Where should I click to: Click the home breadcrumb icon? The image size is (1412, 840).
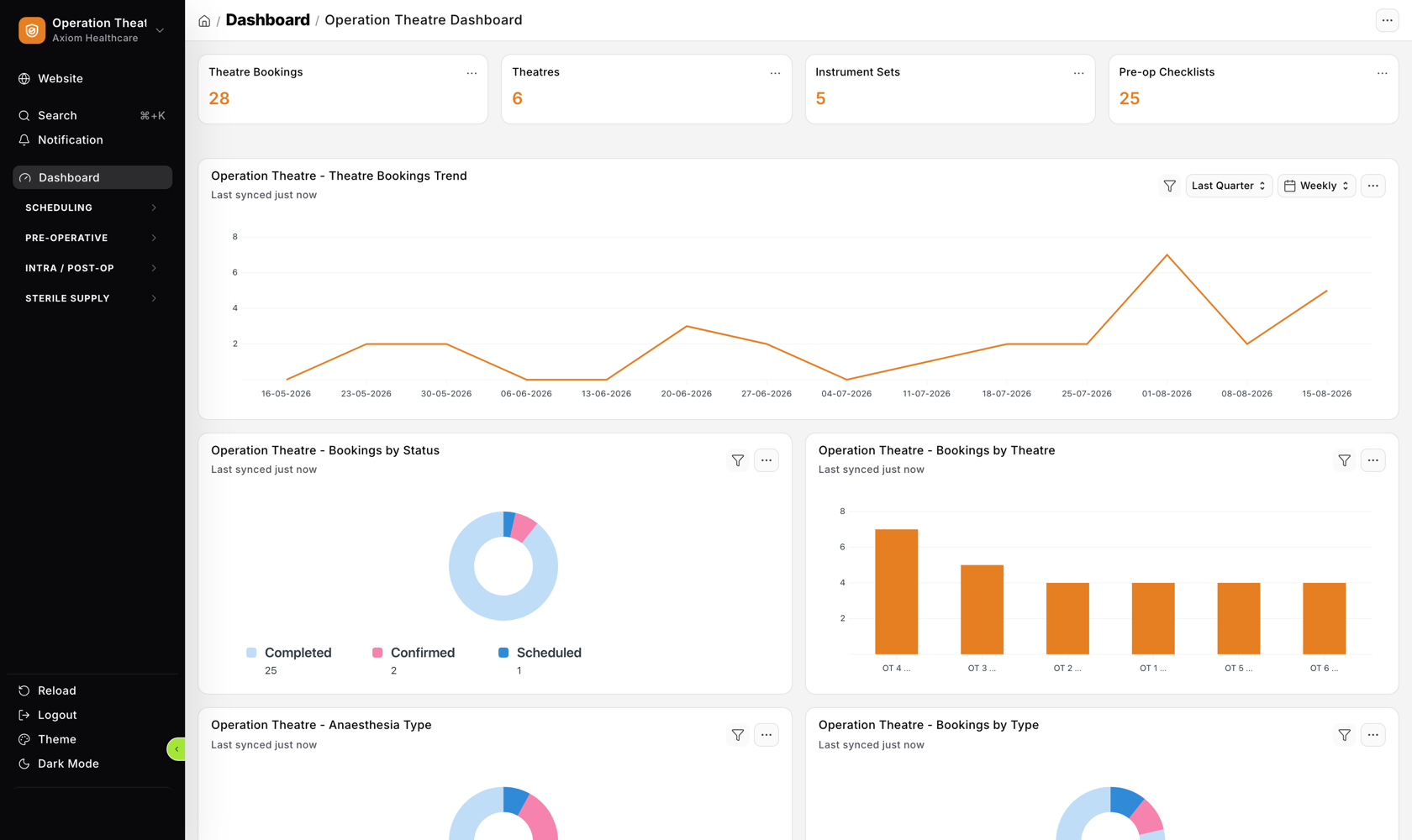[x=204, y=21]
